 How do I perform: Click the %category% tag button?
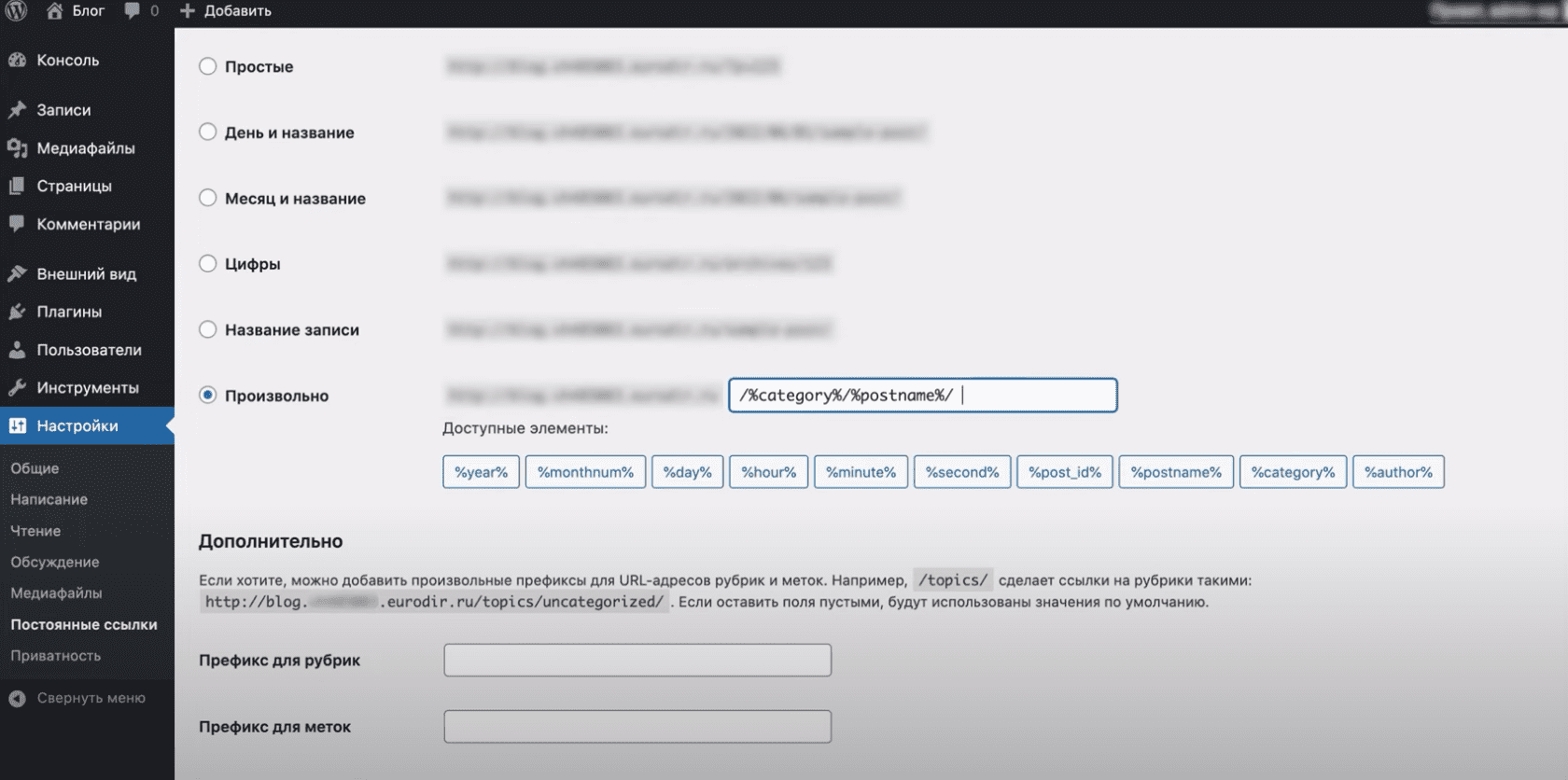1293,472
